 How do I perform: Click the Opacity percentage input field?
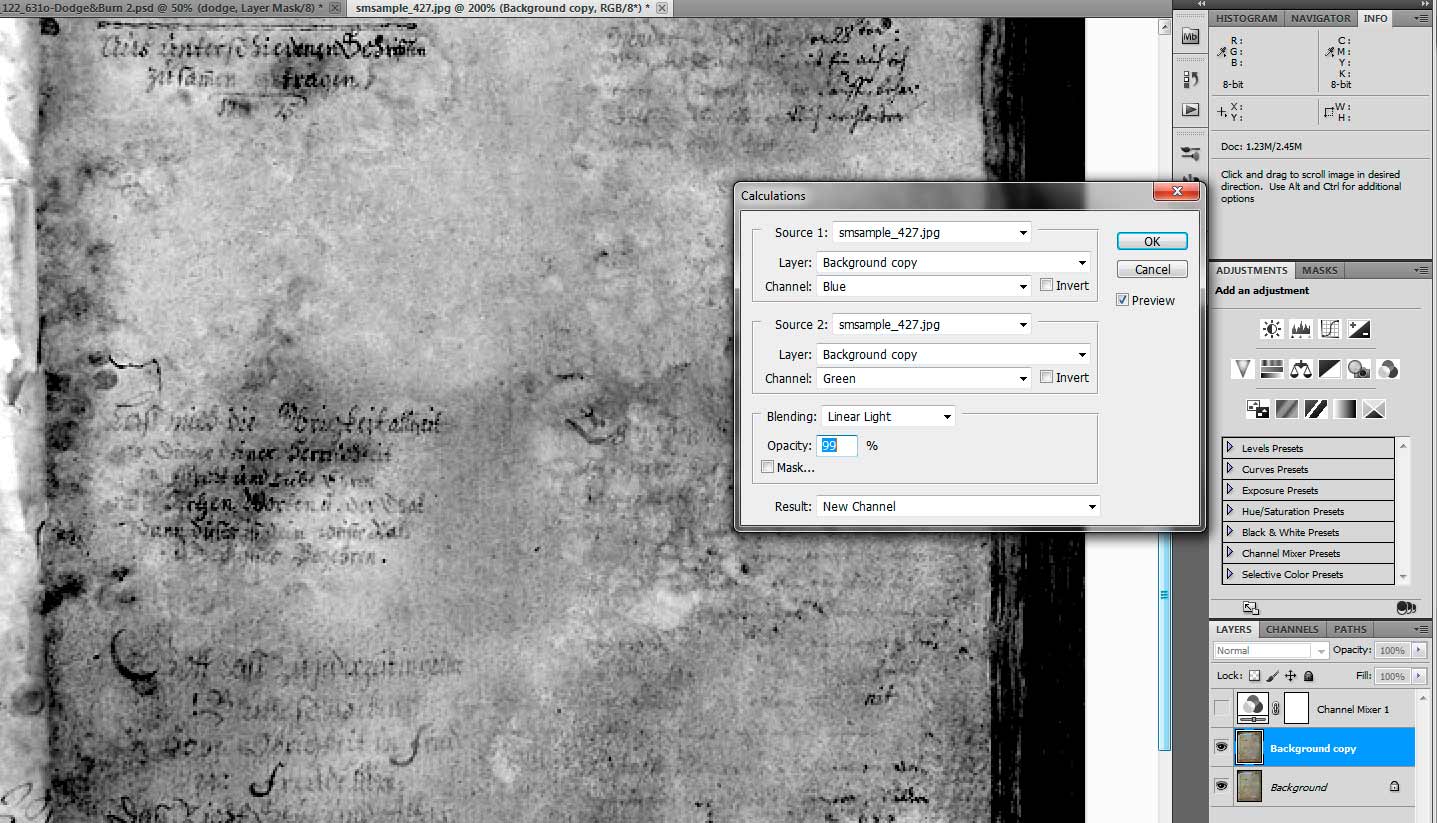pos(838,446)
